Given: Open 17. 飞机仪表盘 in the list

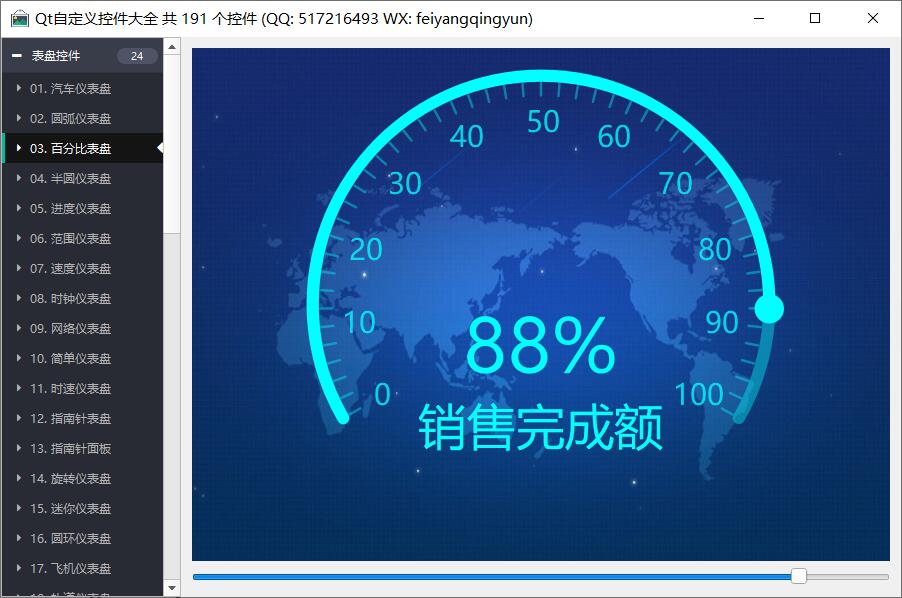Looking at the screenshot, I should coord(70,569).
